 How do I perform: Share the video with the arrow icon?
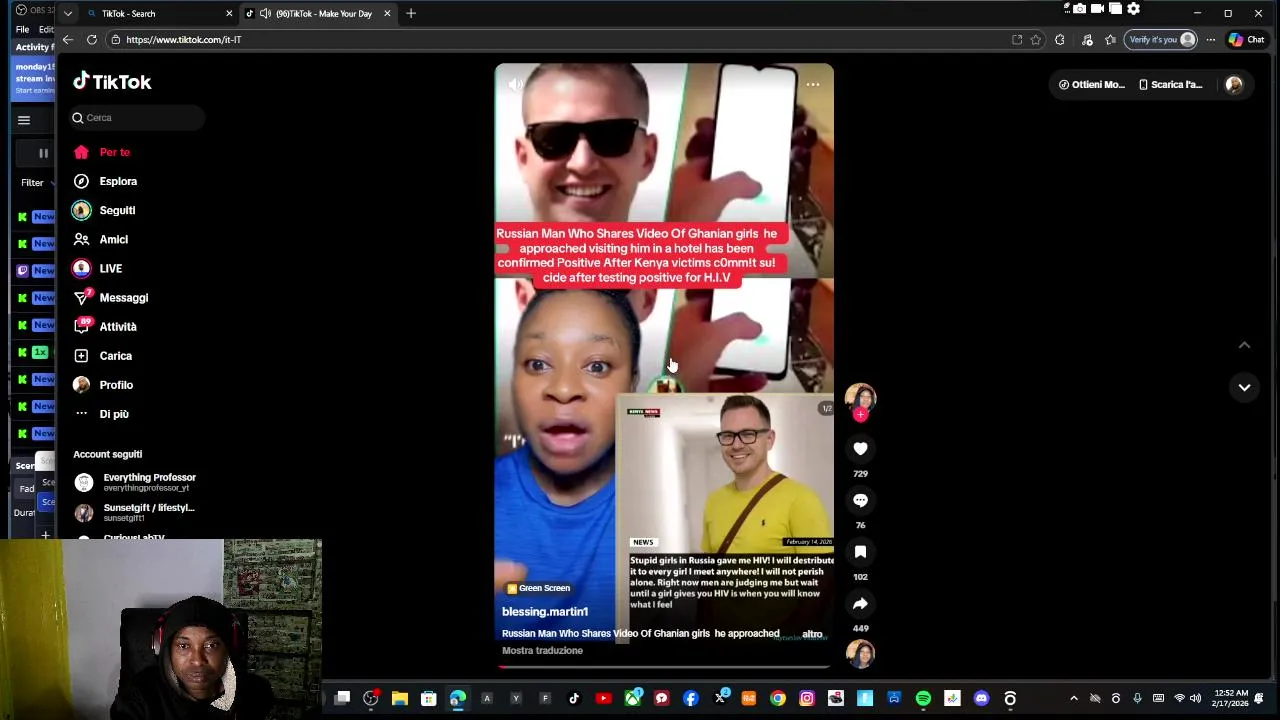coord(860,604)
